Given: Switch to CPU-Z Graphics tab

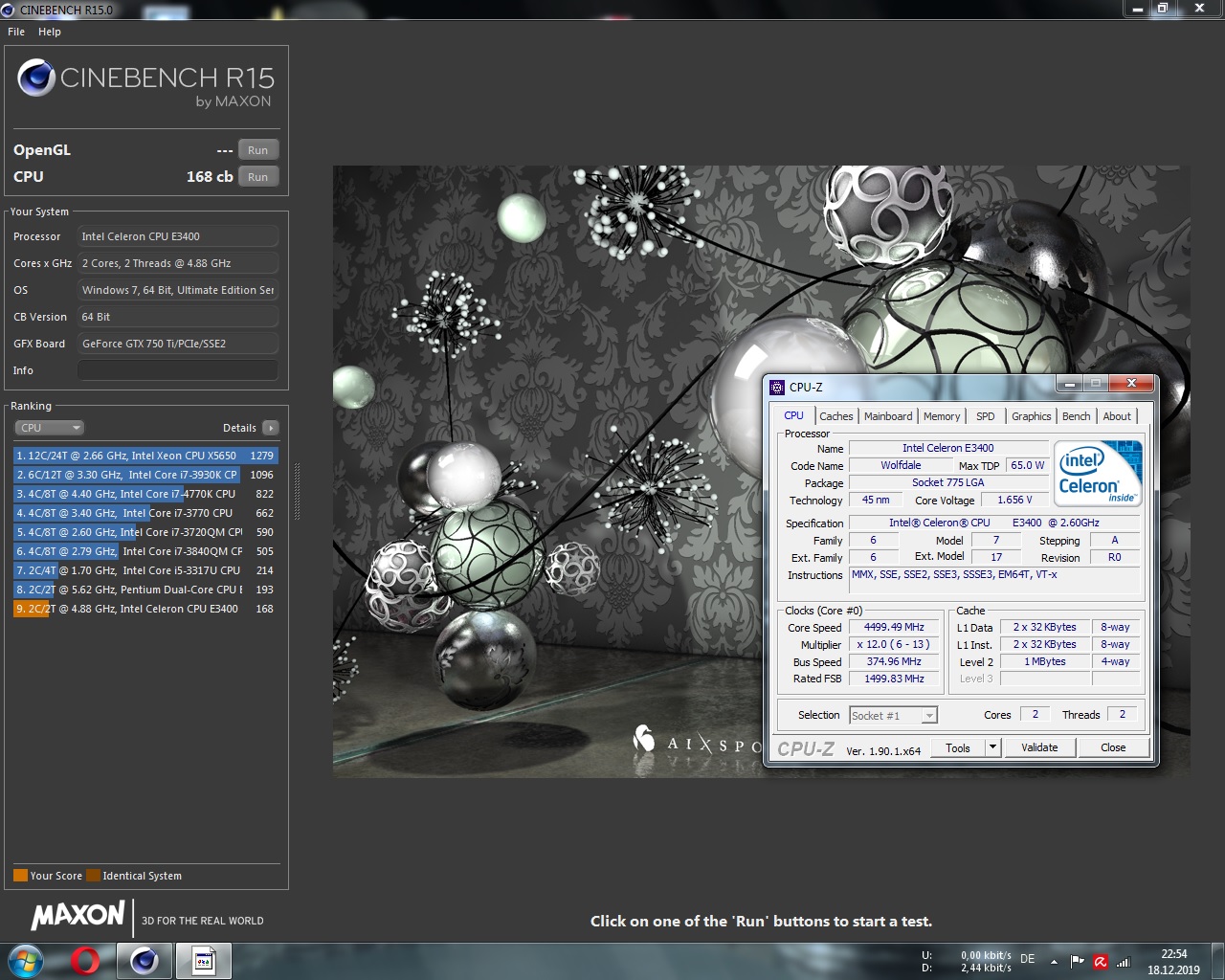Looking at the screenshot, I should tap(1032, 416).
